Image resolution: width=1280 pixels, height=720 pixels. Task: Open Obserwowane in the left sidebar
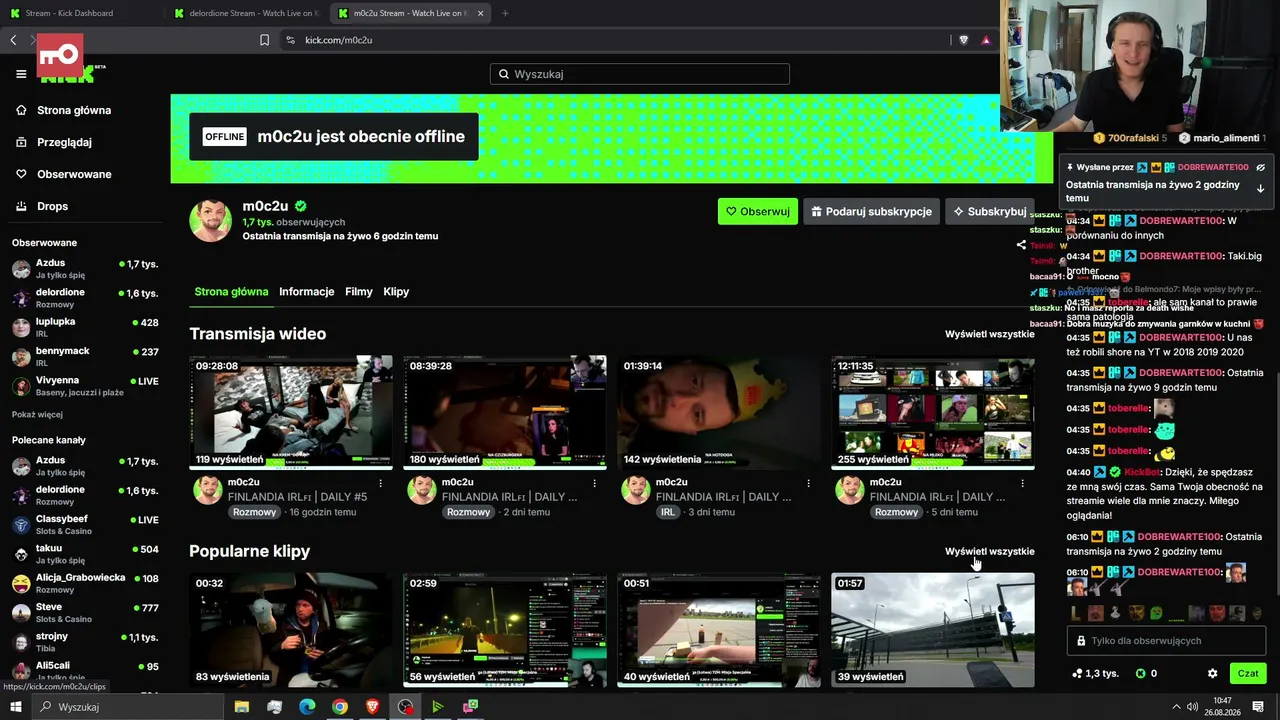tap(64, 174)
